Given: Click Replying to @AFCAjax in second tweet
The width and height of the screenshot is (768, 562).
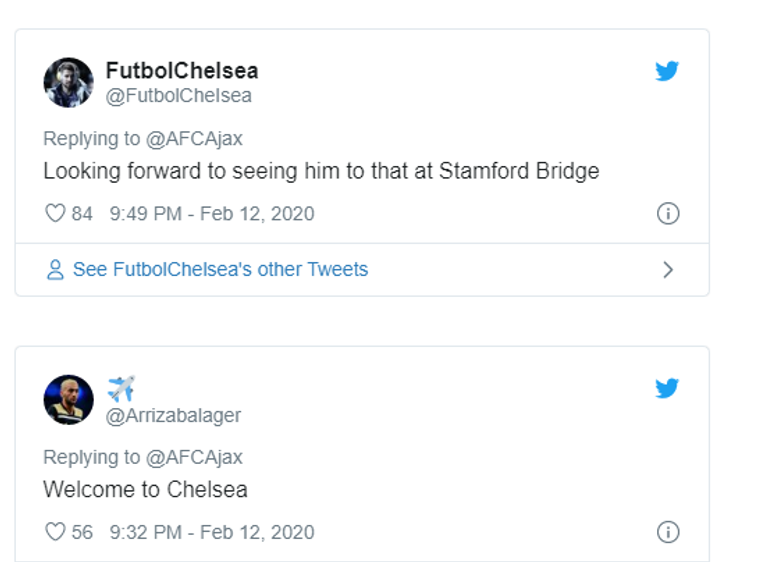Looking at the screenshot, I should coord(143,457).
